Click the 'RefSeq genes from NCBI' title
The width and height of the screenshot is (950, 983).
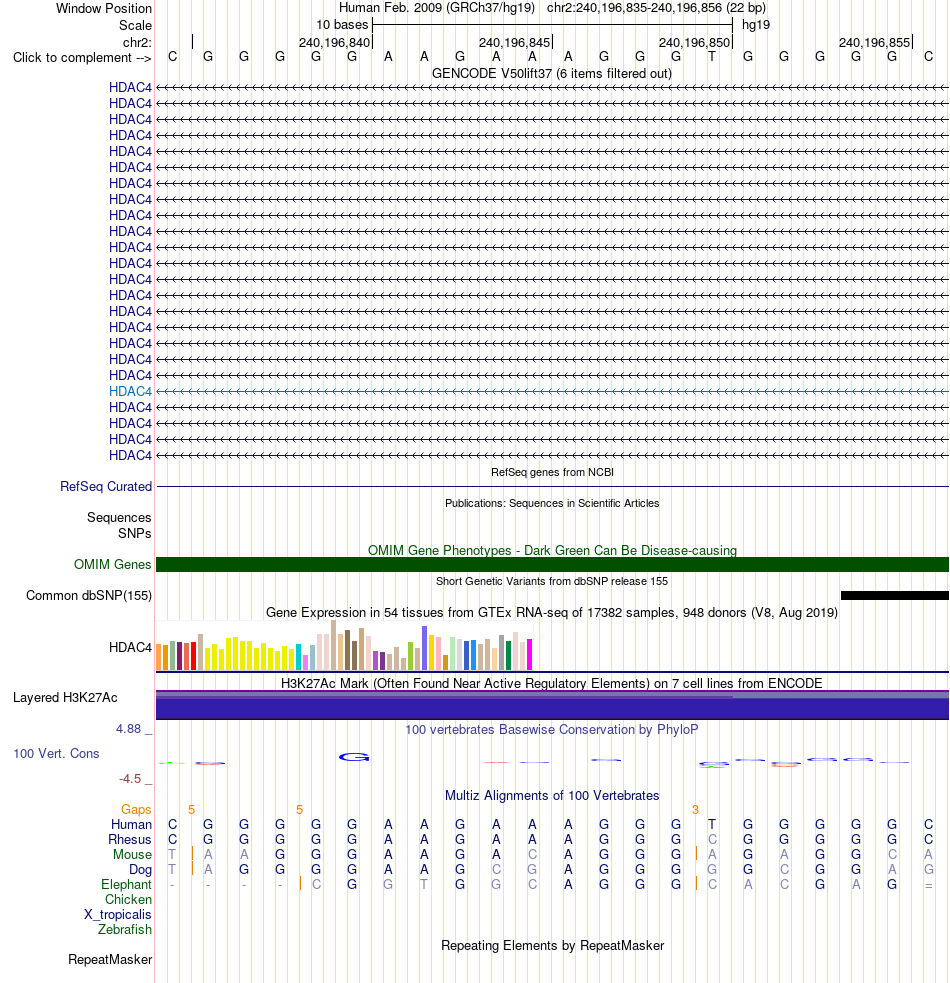[552, 472]
